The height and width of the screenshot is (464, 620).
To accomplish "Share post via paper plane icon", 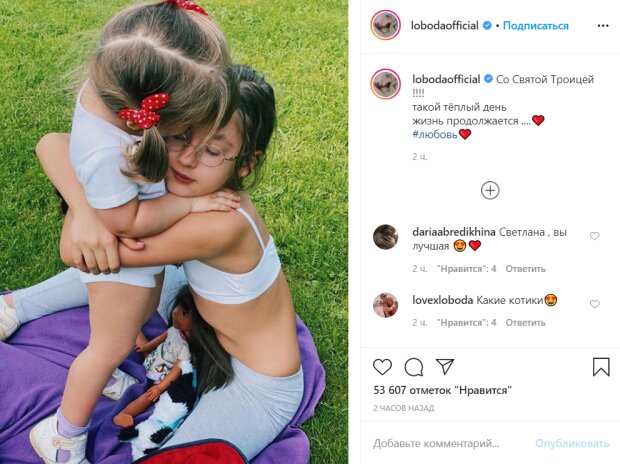I will point(445,366).
